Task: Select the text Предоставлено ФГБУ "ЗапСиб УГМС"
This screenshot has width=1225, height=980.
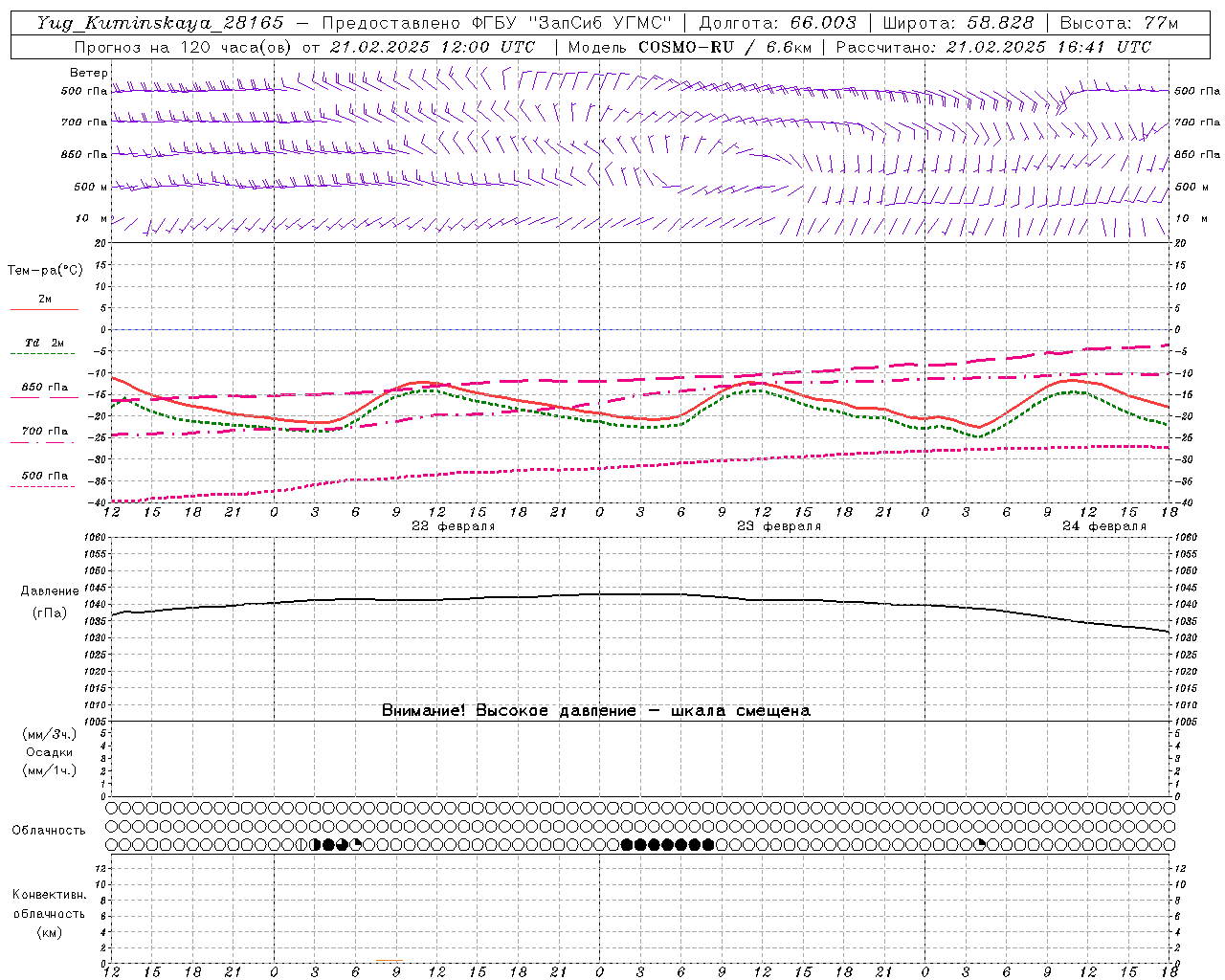Action: coord(497,23)
